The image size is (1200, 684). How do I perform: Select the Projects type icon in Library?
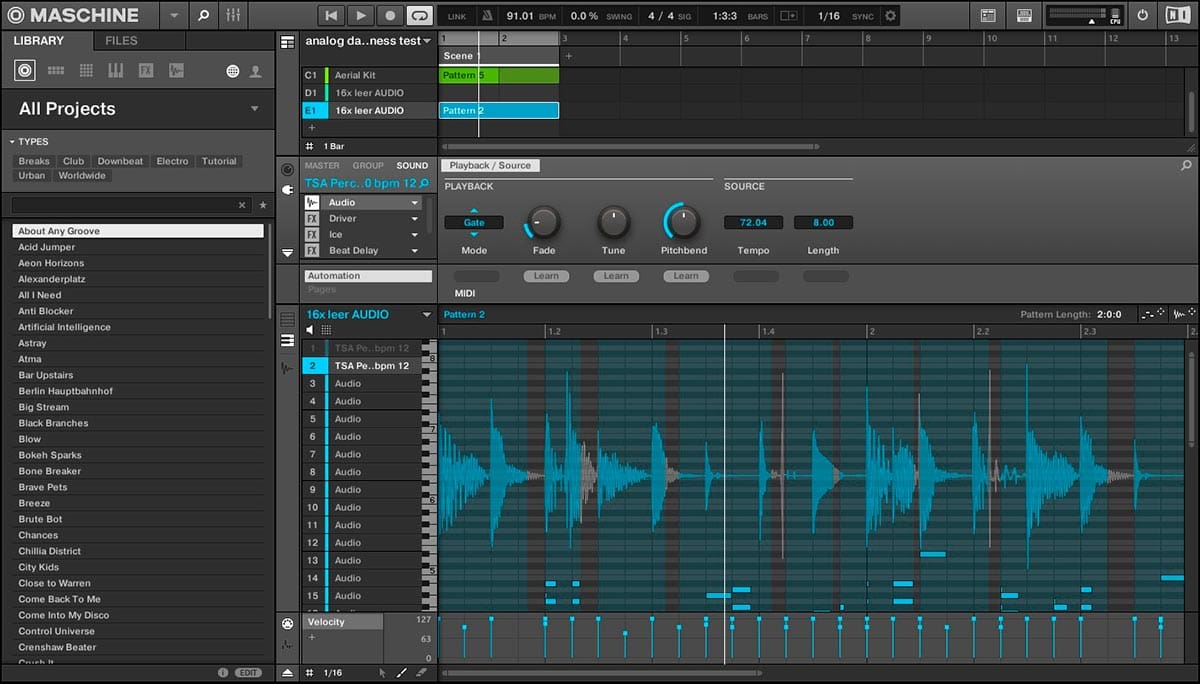pyautogui.click(x=25, y=70)
